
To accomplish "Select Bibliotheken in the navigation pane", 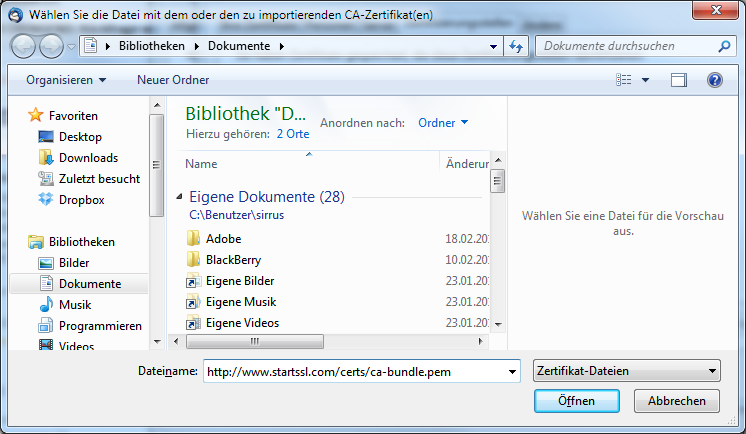I will 81,242.
